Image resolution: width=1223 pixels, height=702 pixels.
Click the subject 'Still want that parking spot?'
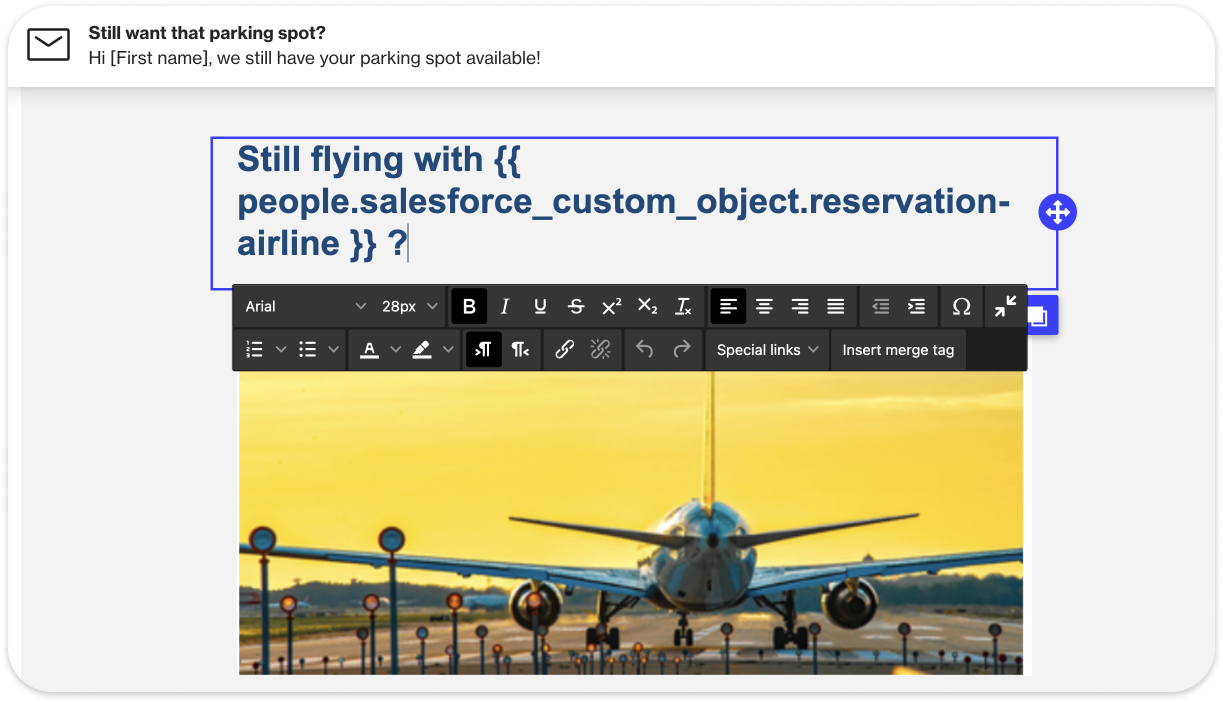(207, 33)
